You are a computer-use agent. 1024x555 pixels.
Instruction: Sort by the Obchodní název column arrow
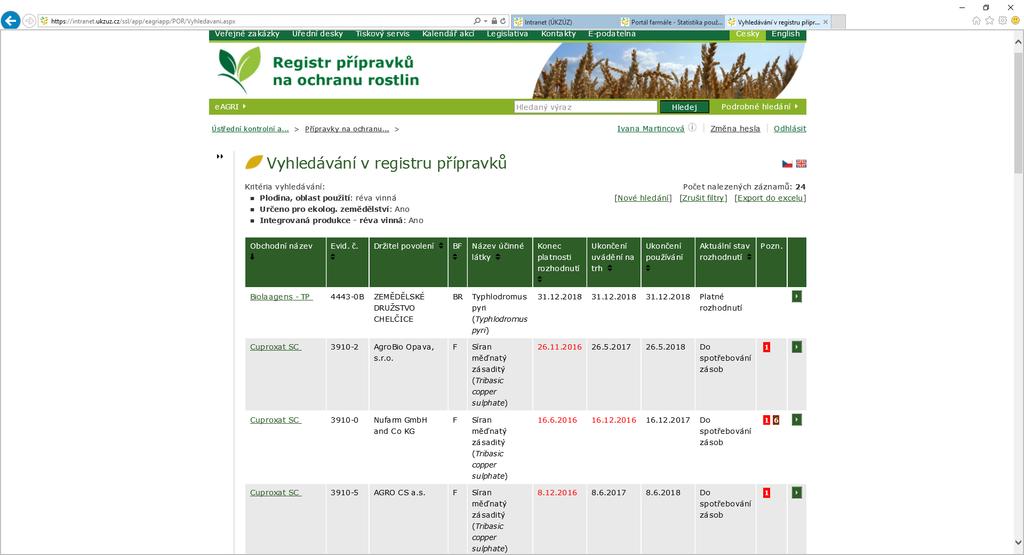click(x=252, y=257)
